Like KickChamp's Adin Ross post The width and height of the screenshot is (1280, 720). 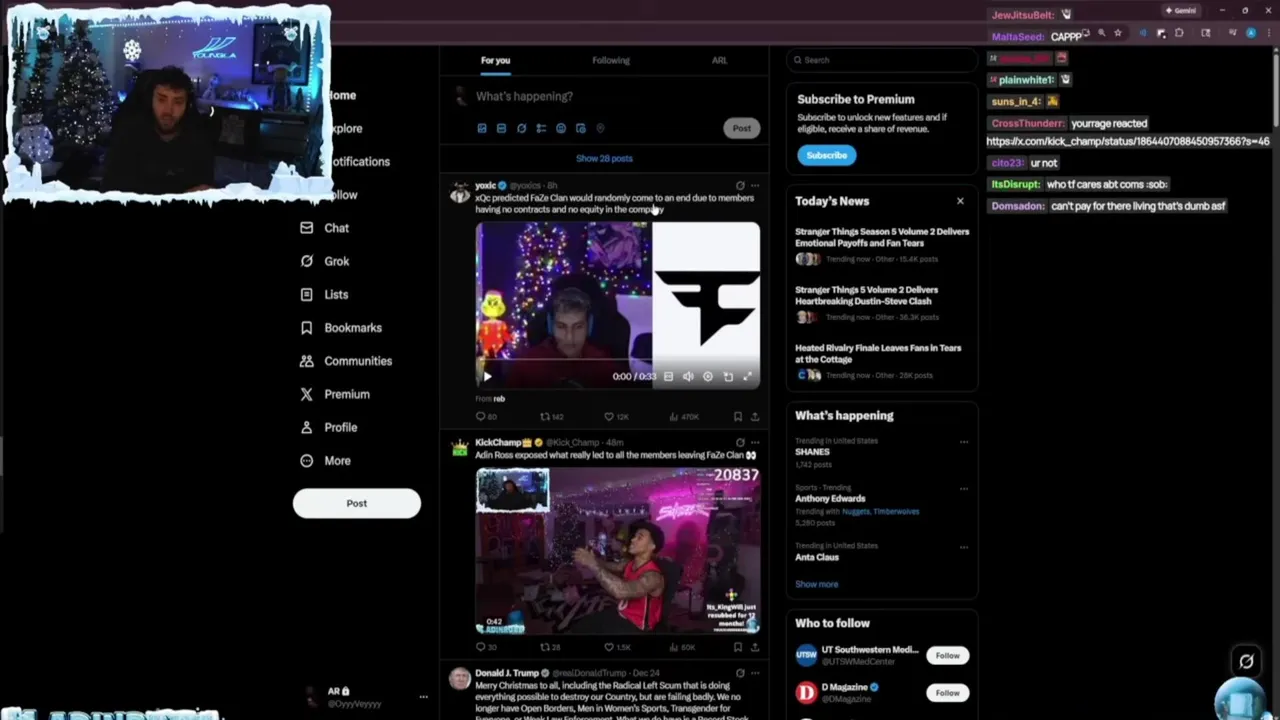pos(616,647)
